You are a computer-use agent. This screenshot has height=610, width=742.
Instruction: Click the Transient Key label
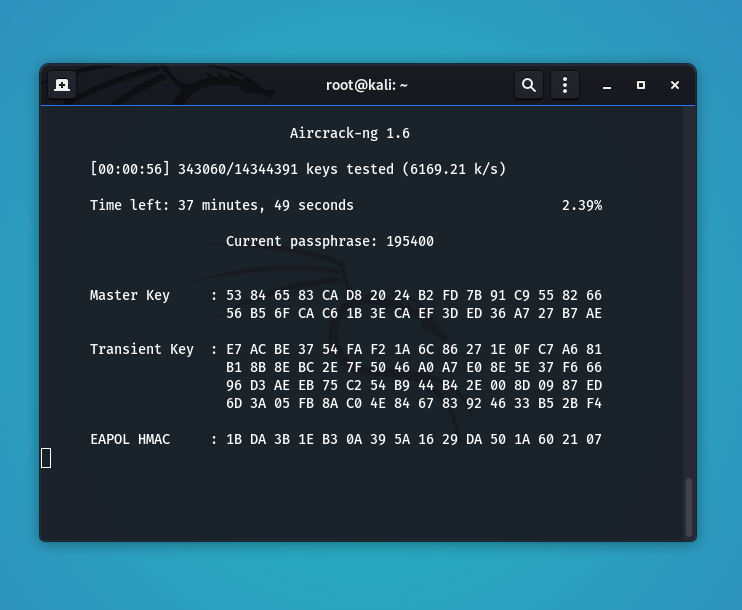(142, 349)
